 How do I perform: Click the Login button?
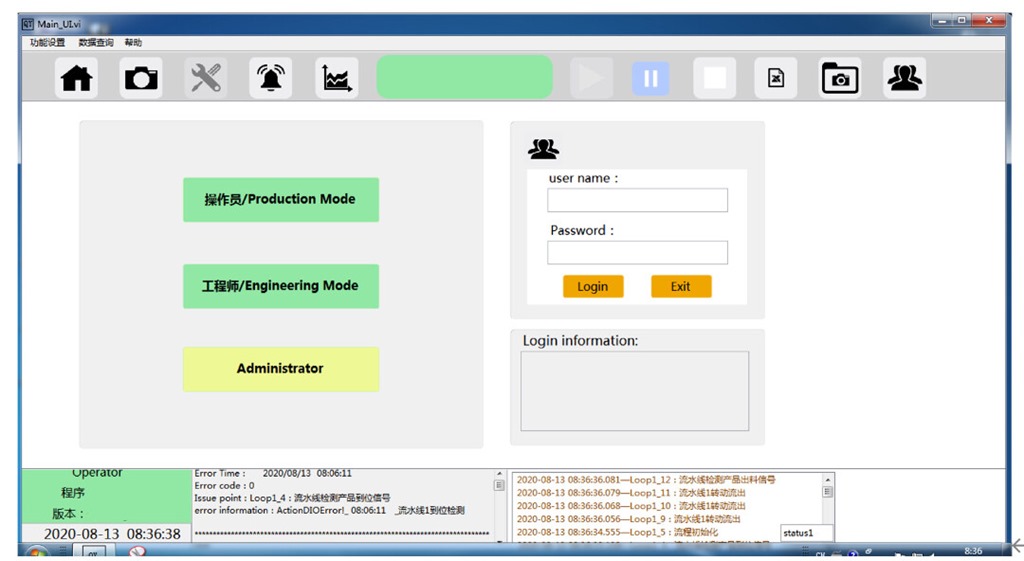pos(593,286)
